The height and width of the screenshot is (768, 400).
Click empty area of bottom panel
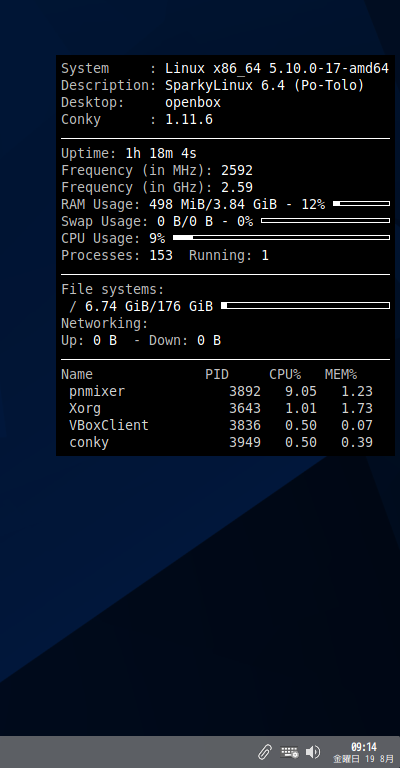click(122, 752)
